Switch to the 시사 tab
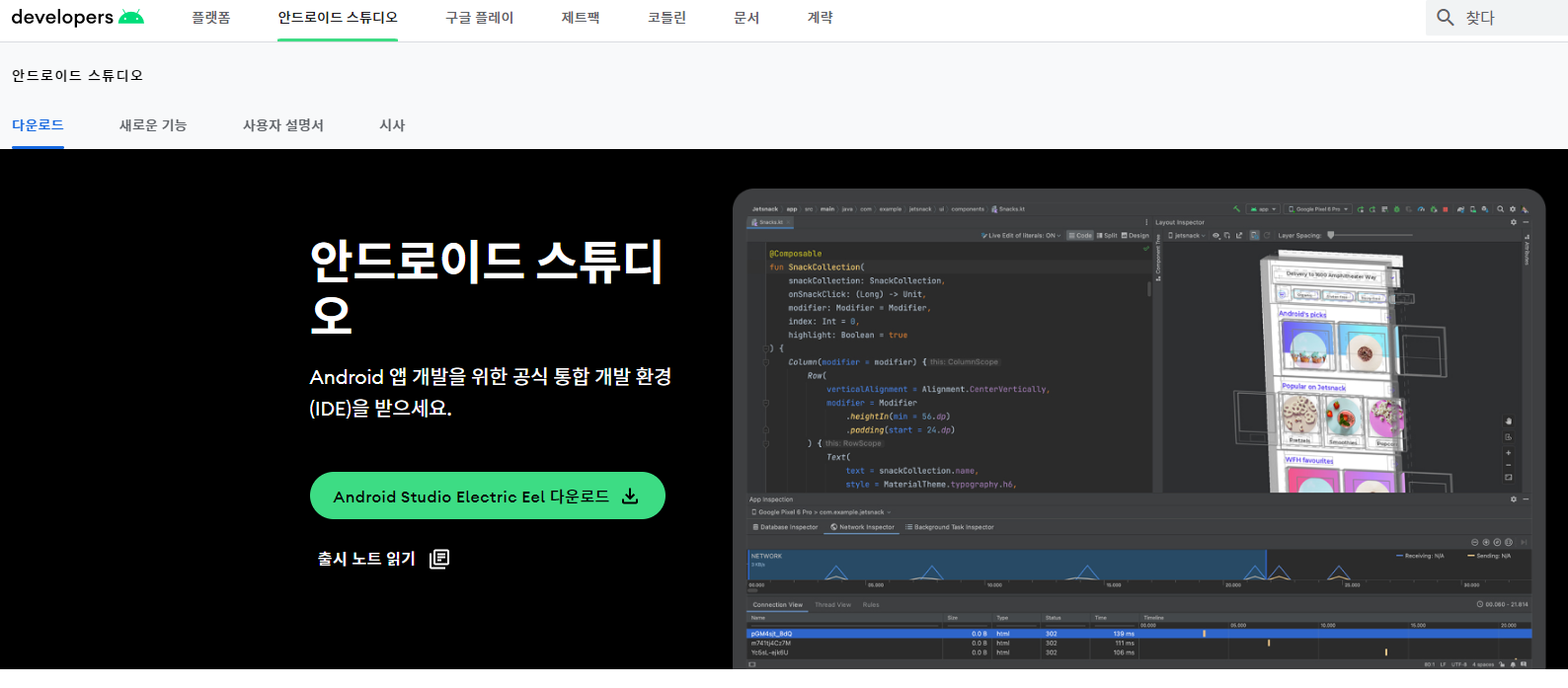The height and width of the screenshot is (688, 1568). tap(392, 125)
